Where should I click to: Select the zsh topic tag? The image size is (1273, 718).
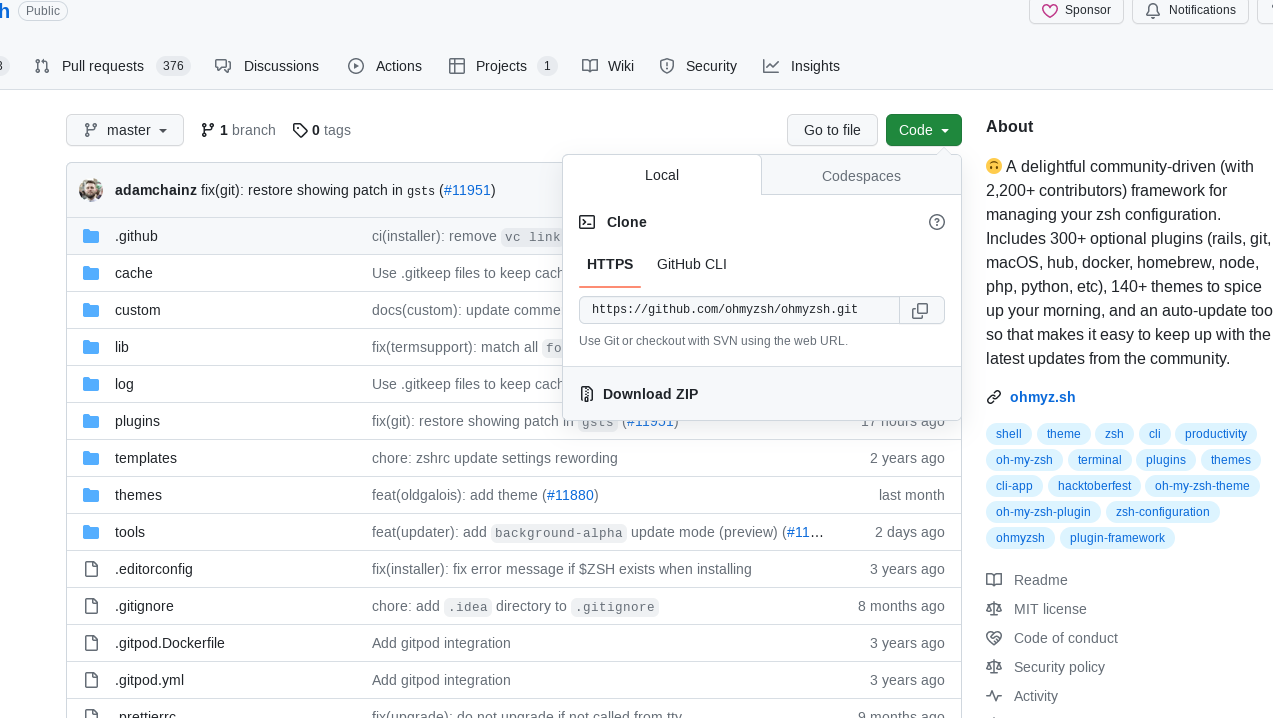click(1114, 434)
